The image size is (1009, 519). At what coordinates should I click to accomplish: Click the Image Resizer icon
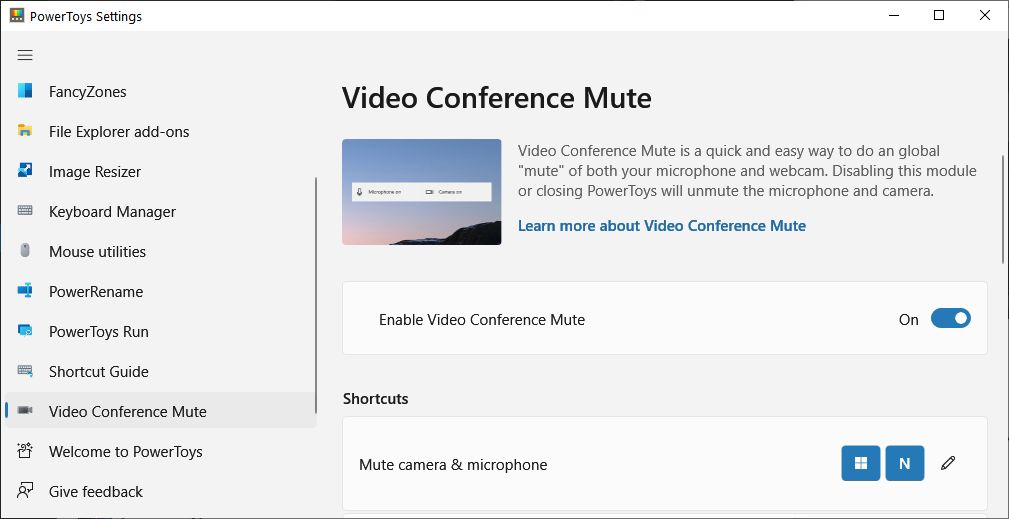(26, 172)
